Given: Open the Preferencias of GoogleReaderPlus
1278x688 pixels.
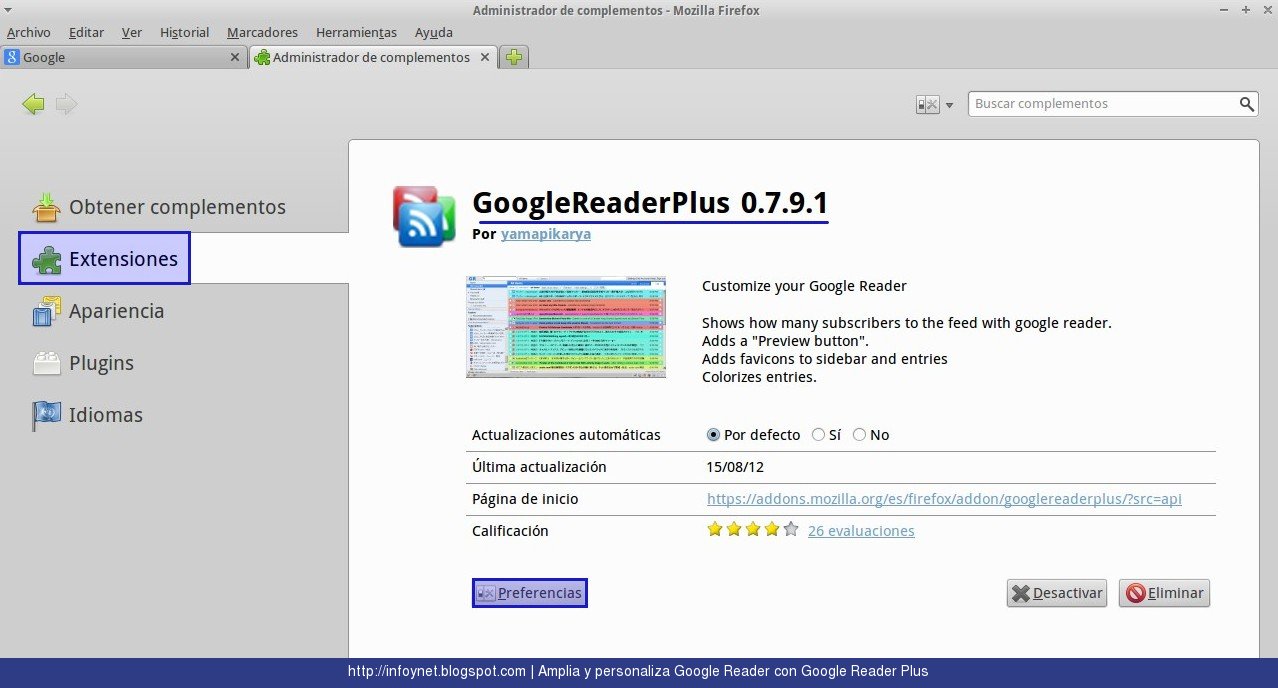Looking at the screenshot, I should click(529, 592).
